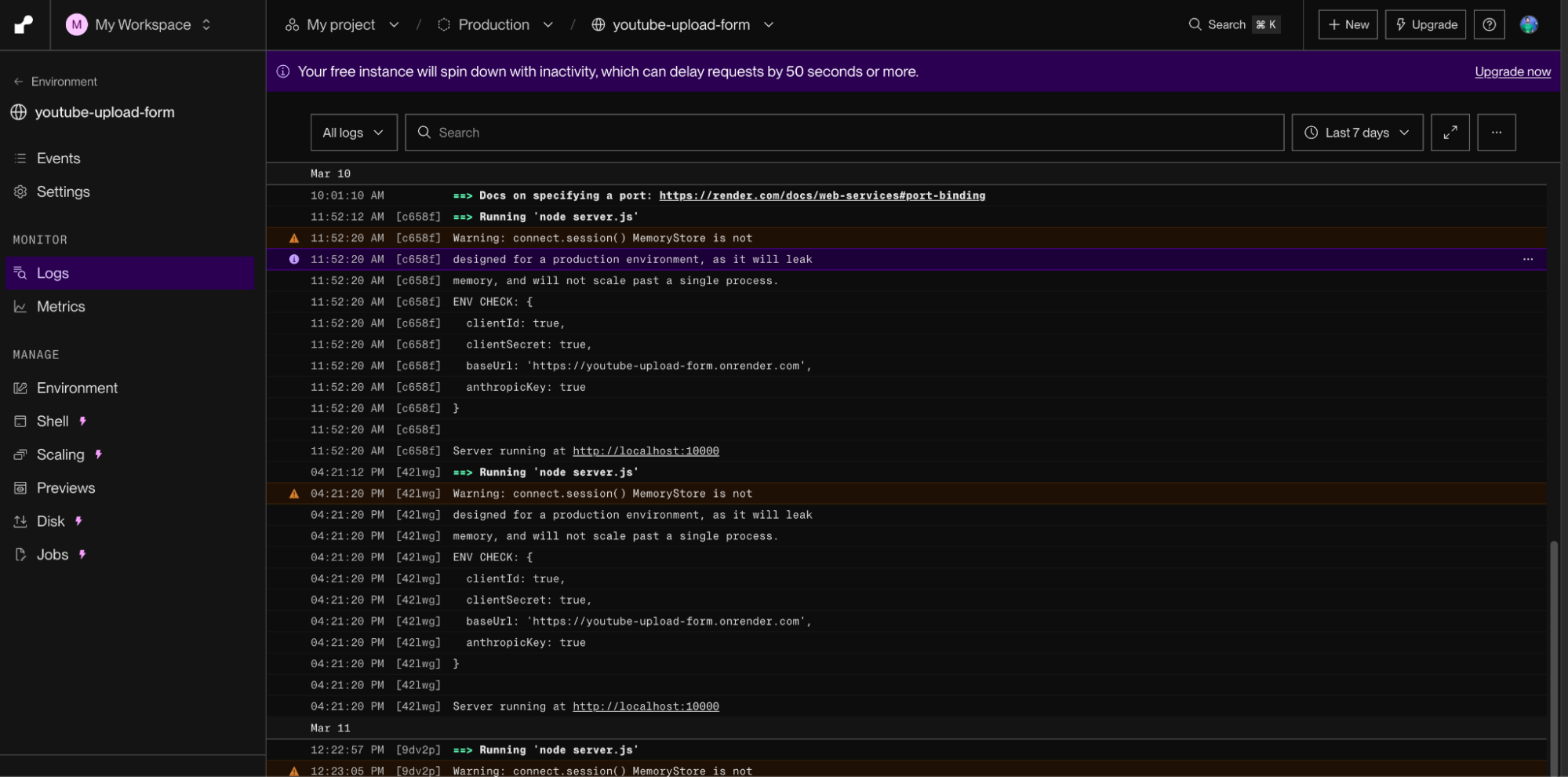Click the New button to create a service
This screenshot has height=777, width=1568.
[x=1347, y=24]
